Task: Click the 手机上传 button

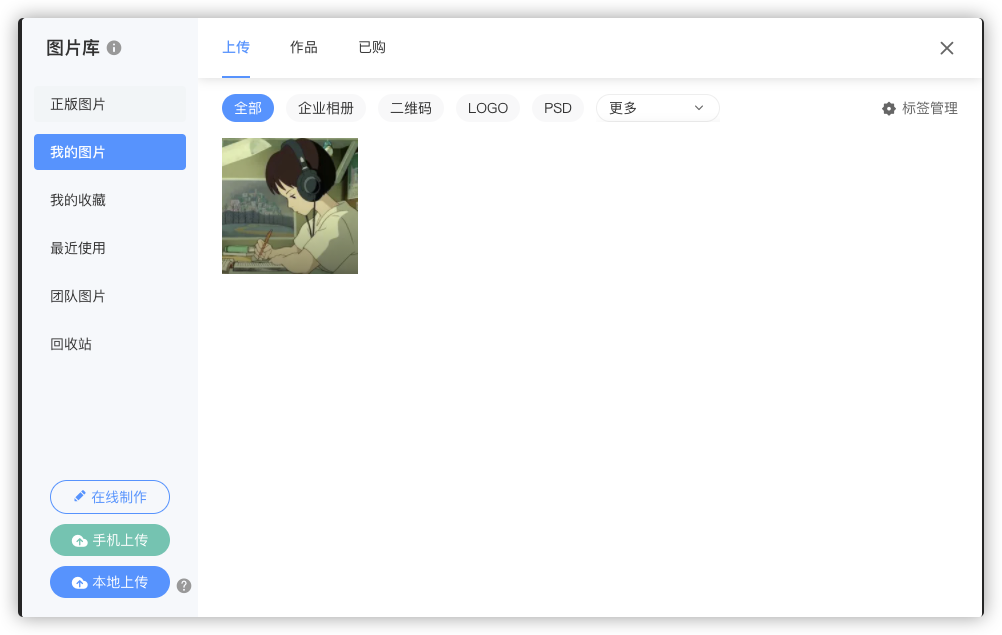Action: (x=110, y=539)
